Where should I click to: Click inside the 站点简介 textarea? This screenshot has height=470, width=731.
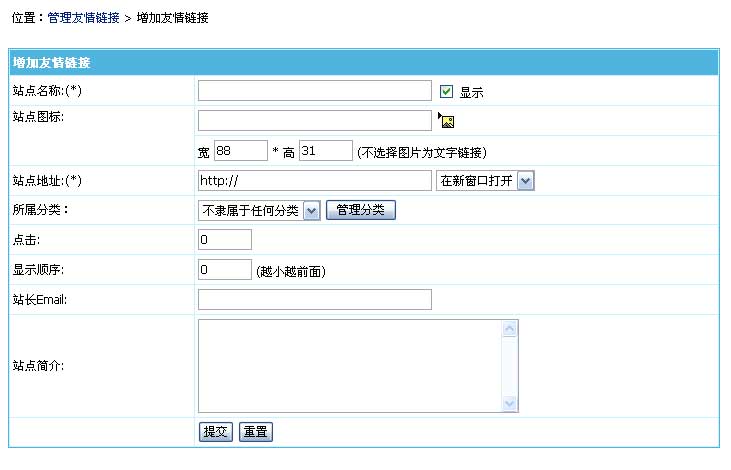(x=350, y=366)
